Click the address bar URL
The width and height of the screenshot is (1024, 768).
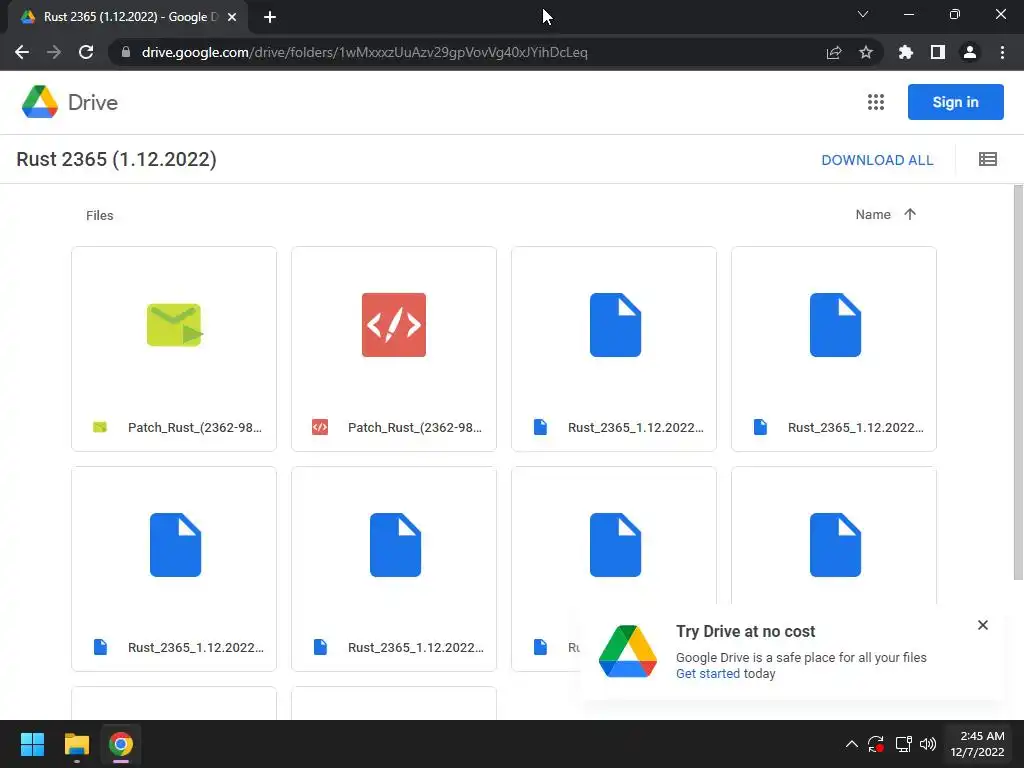(x=364, y=52)
